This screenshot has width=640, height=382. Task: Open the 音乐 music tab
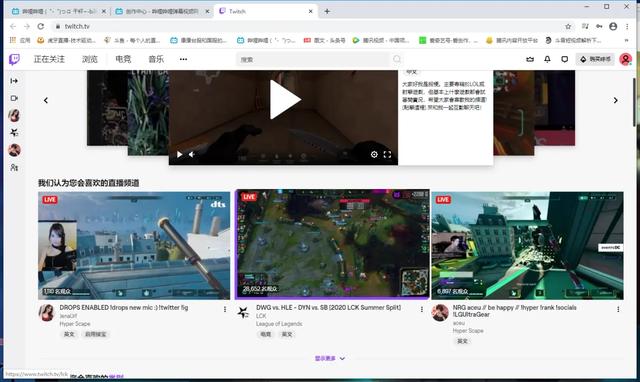[156, 60]
